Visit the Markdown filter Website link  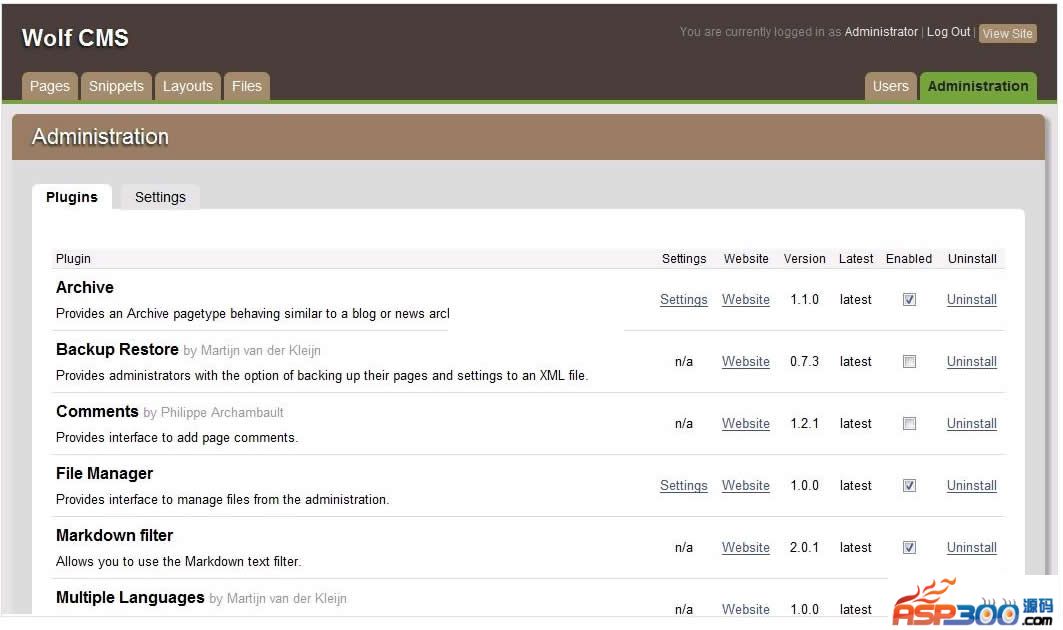(746, 547)
